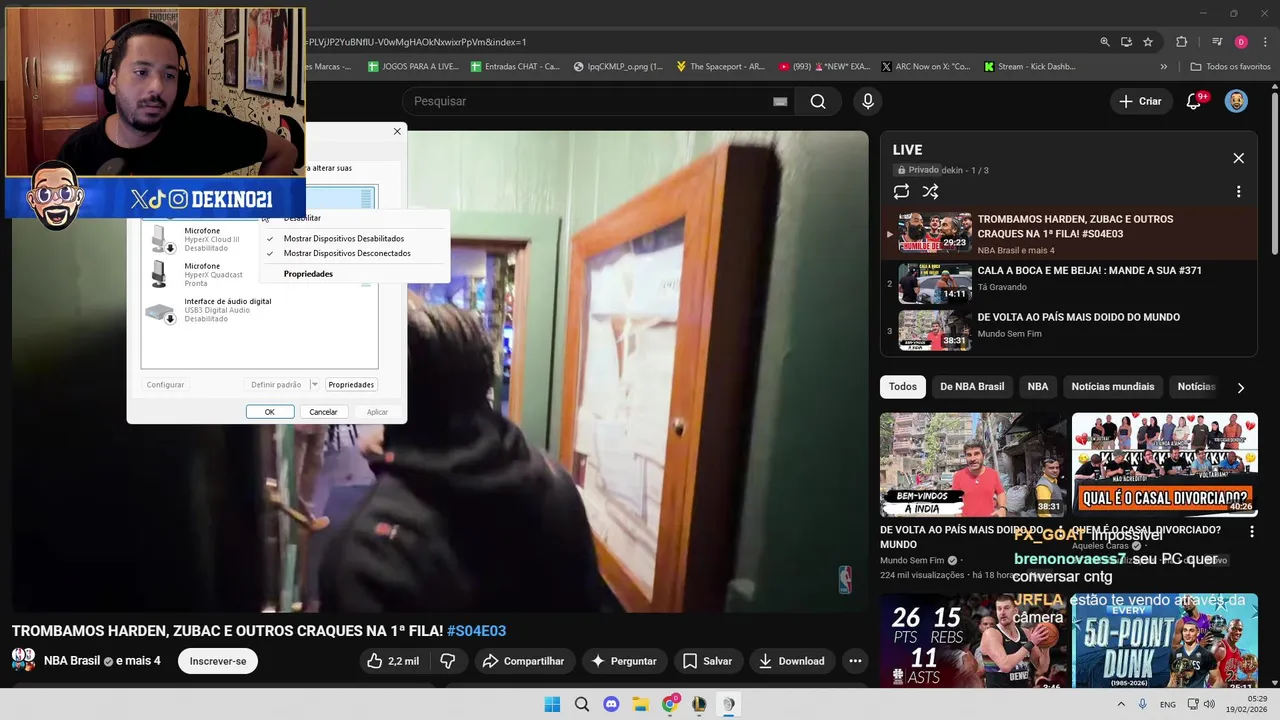Image resolution: width=1280 pixels, height=720 pixels.
Task: Open Definir padrão dropdown arrow
Action: pos(314,385)
